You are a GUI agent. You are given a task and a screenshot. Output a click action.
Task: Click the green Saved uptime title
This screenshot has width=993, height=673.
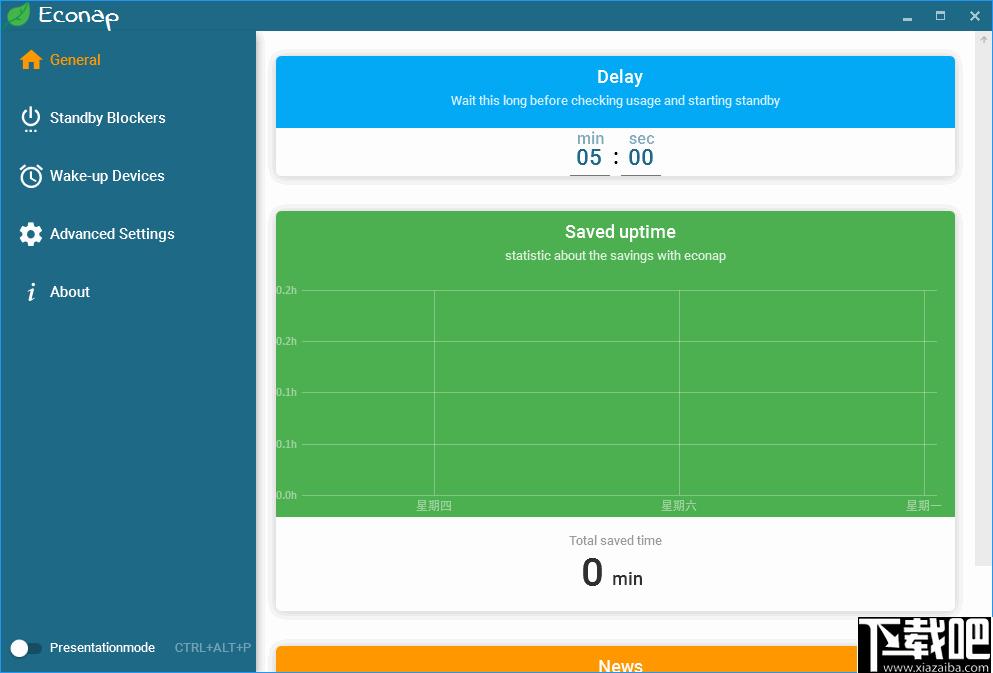tap(620, 232)
